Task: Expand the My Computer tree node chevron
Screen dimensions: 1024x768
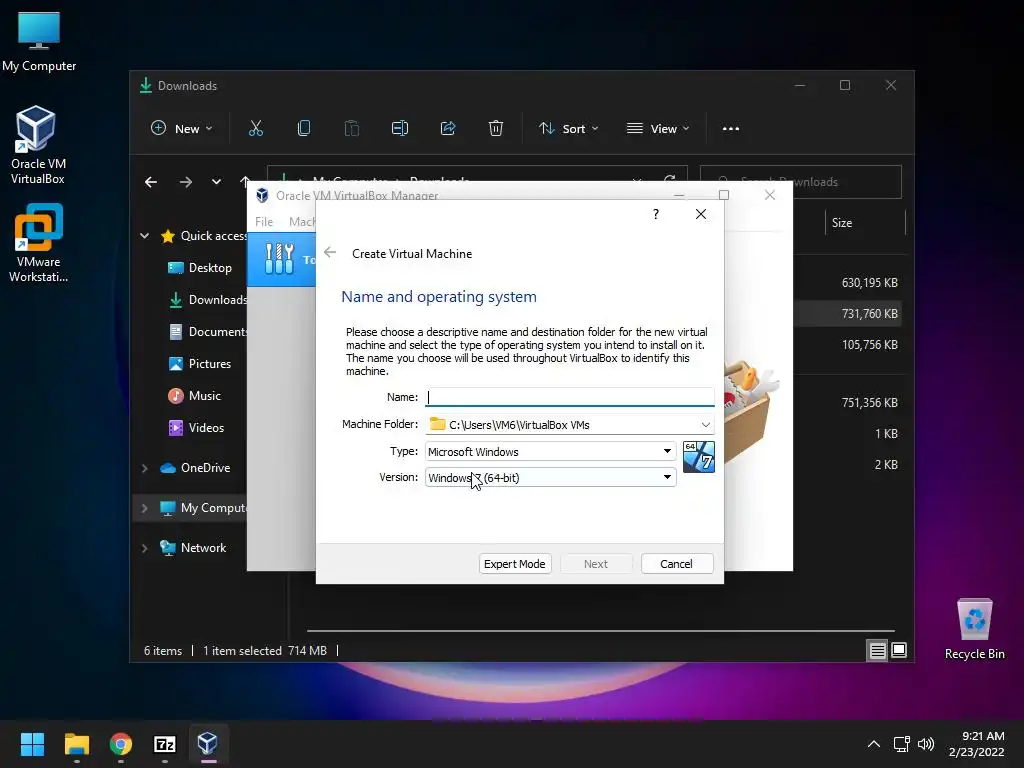Action: [144, 508]
